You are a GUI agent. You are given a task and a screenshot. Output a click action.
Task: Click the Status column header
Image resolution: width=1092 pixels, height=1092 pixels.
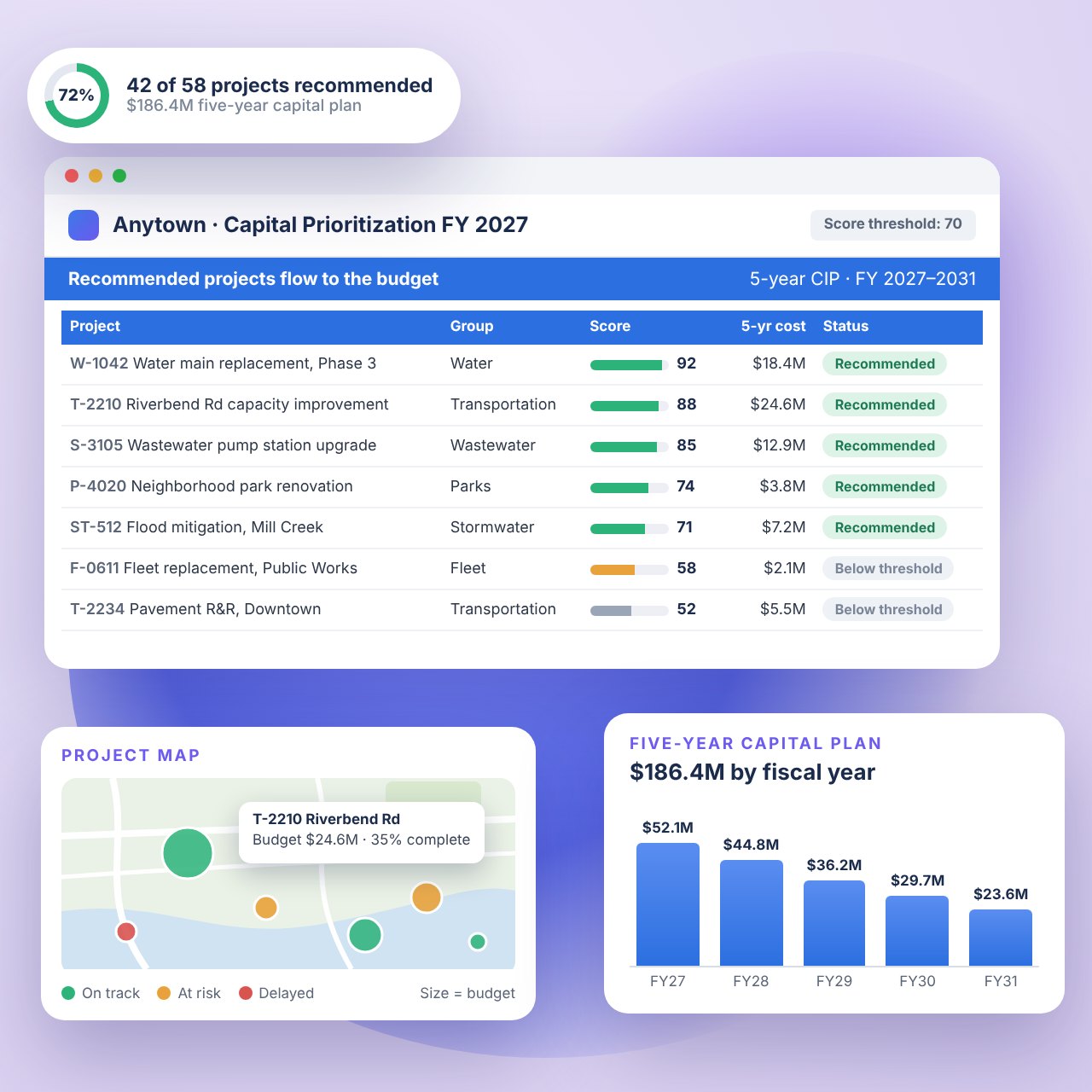coord(845,327)
